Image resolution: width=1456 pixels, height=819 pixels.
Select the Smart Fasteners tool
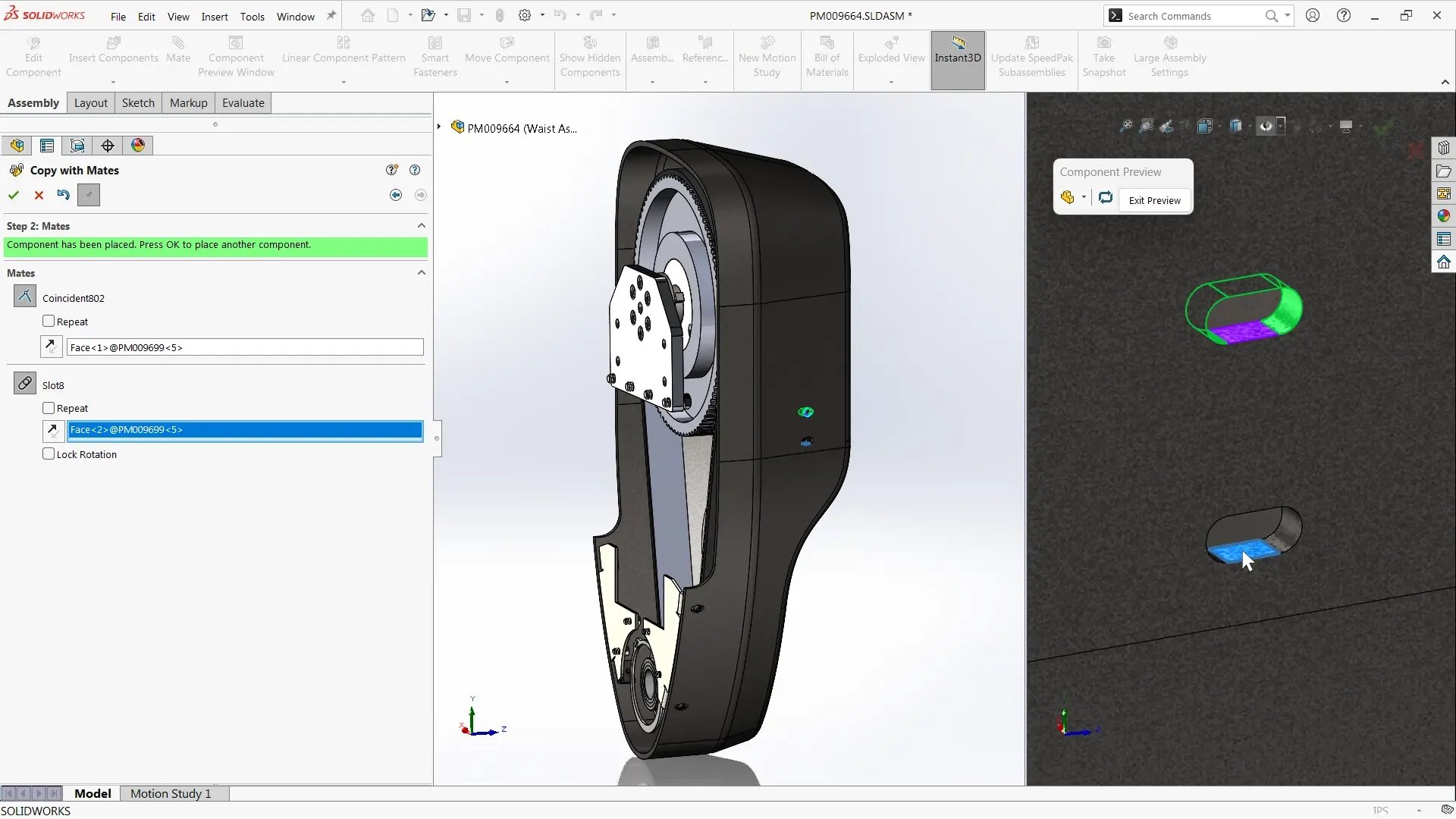[x=434, y=55]
